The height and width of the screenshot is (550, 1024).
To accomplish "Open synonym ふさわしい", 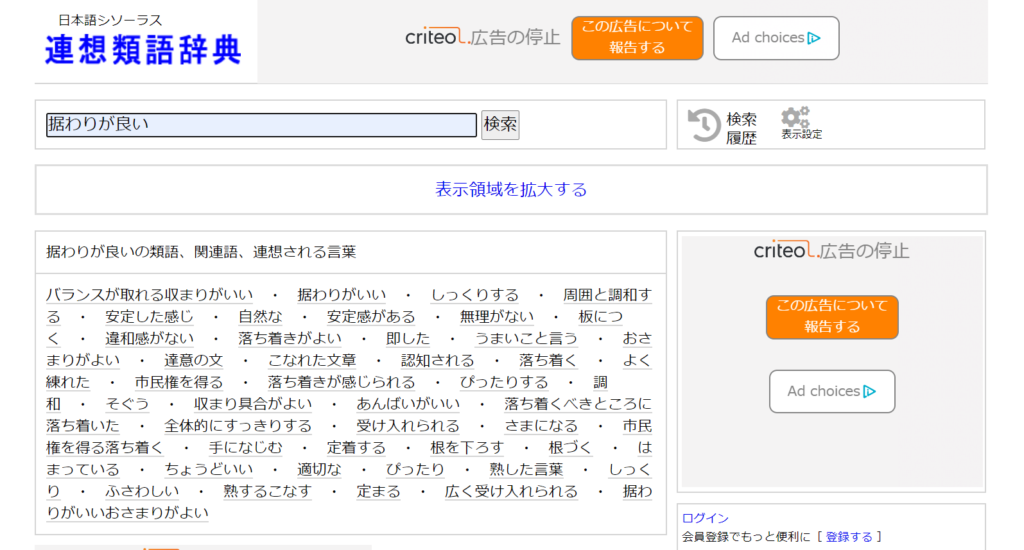I will (x=142, y=491).
